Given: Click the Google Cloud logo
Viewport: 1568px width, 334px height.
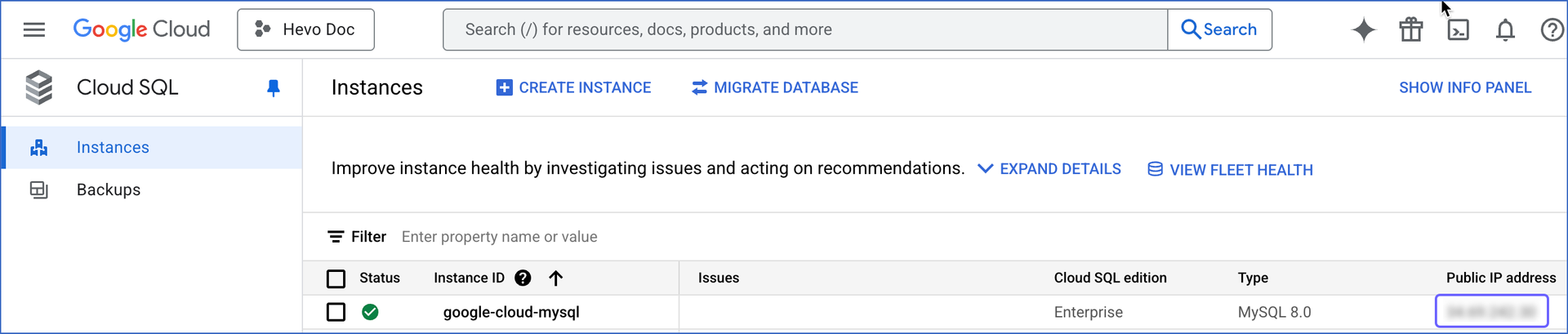Looking at the screenshot, I should pyautogui.click(x=141, y=29).
